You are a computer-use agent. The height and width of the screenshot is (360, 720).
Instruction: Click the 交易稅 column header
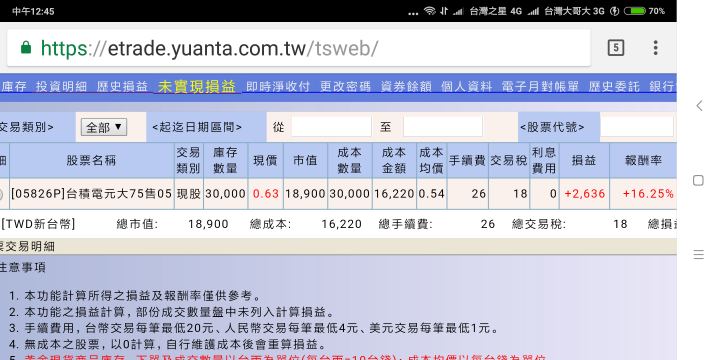(509, 160)
